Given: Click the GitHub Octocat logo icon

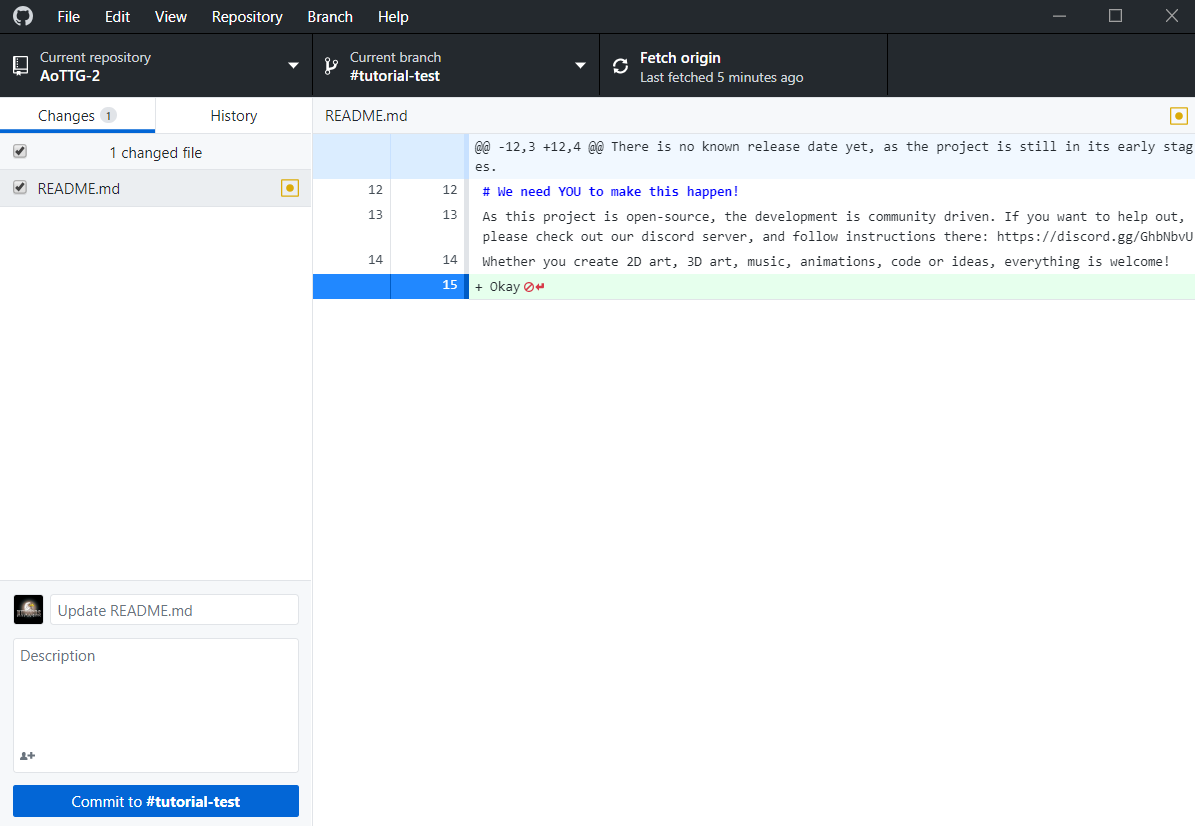Looking at the screenshot, I should (23, 16).
